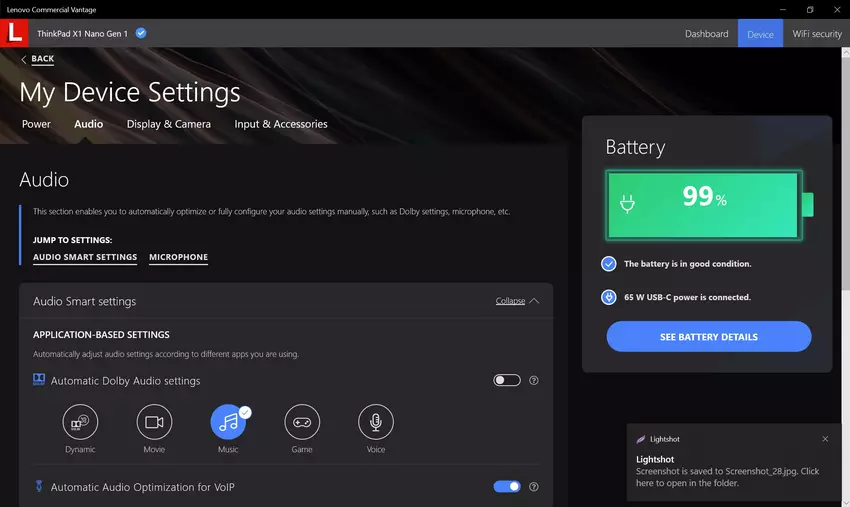Screen dimensions: 850x507
Task: Dismiss the Lightshot notification
Action: click(x=825, y=439)
